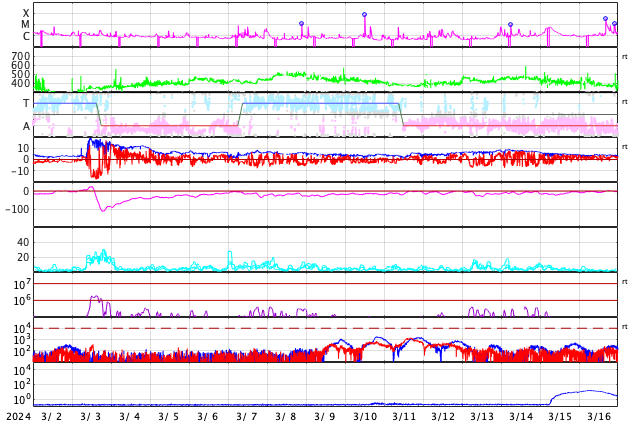Click the '3/11' date label

(x=404, y=417)
